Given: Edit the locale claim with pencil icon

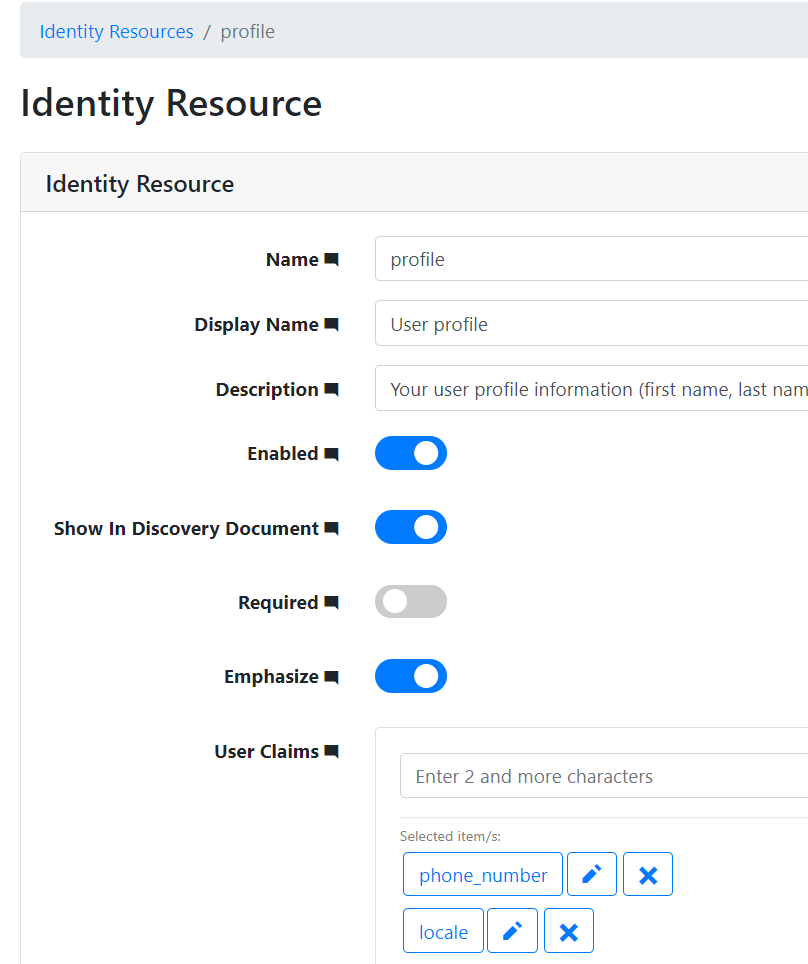Looking at the screenshot, I should [x=512, y=930].
